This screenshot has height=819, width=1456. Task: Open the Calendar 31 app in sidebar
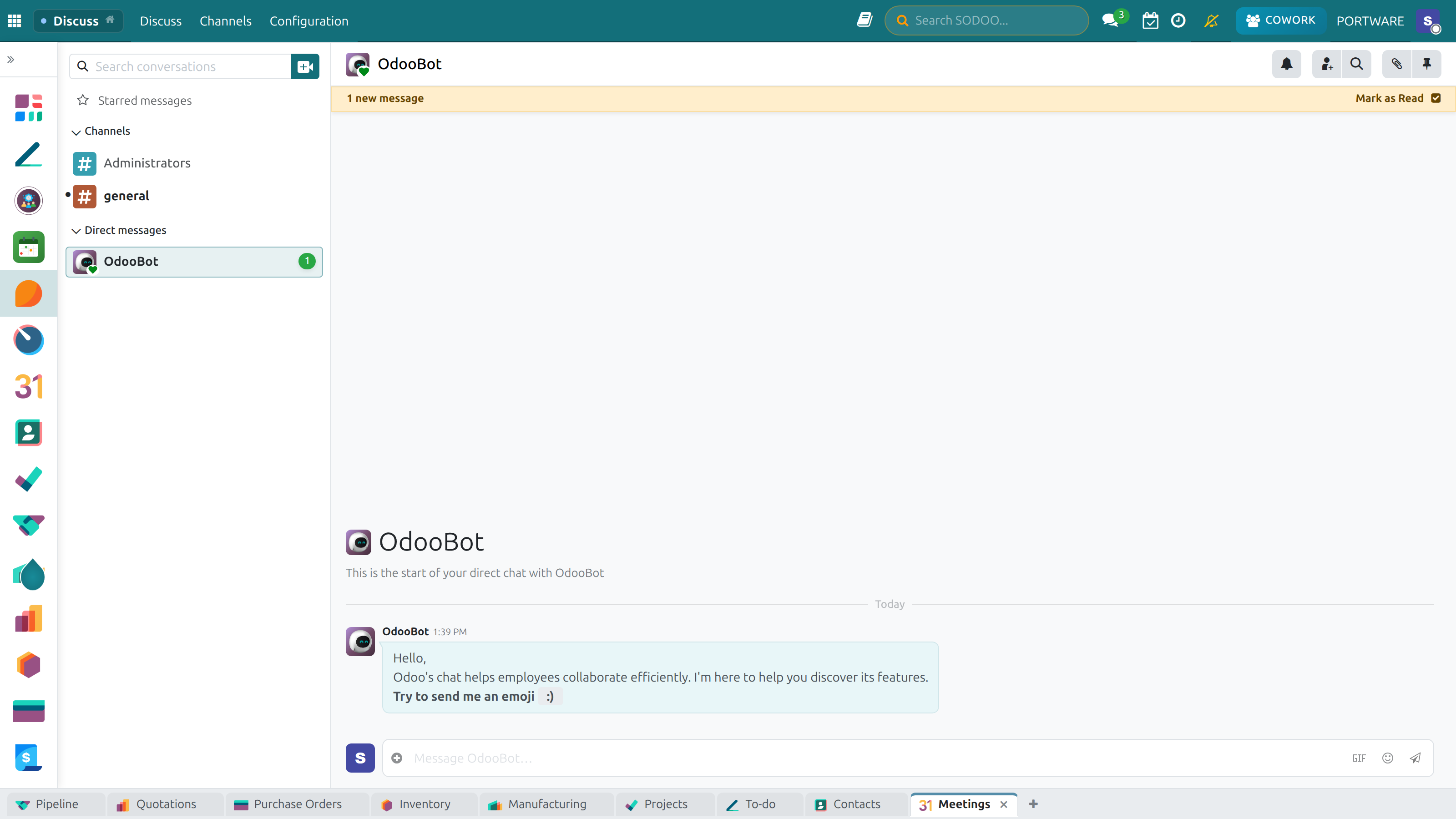click(x=28, y=387)
